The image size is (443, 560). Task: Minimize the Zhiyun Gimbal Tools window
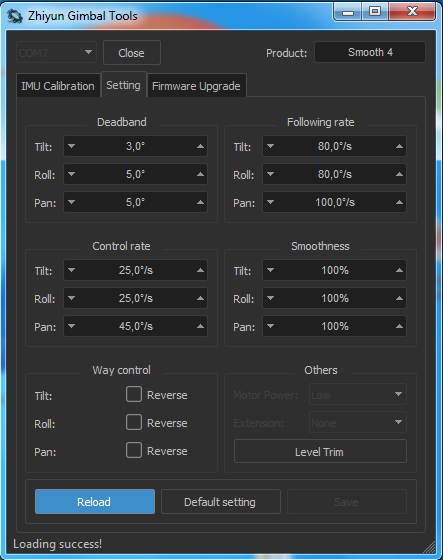[348, 12]
